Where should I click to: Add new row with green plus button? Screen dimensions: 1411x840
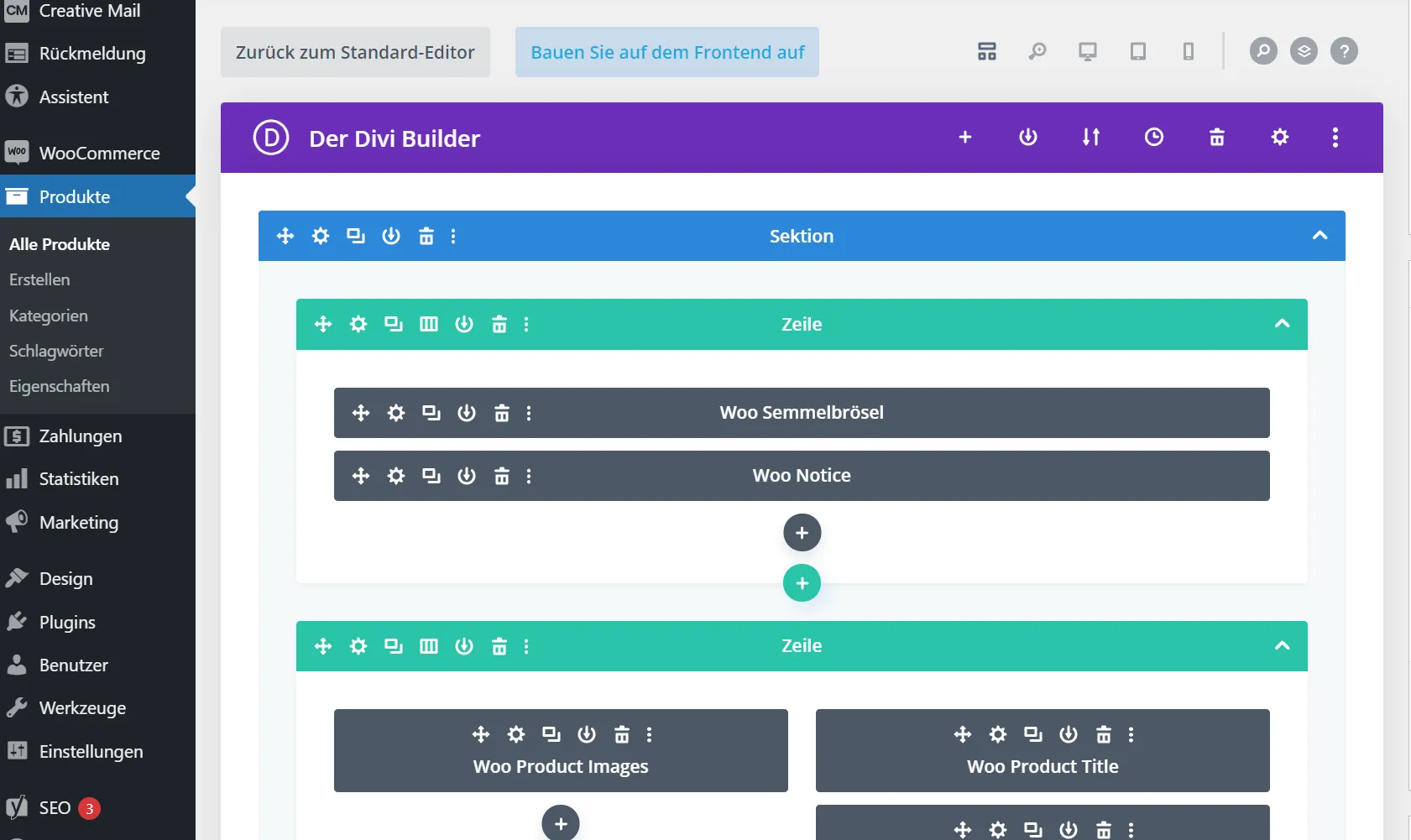point(802,583)
